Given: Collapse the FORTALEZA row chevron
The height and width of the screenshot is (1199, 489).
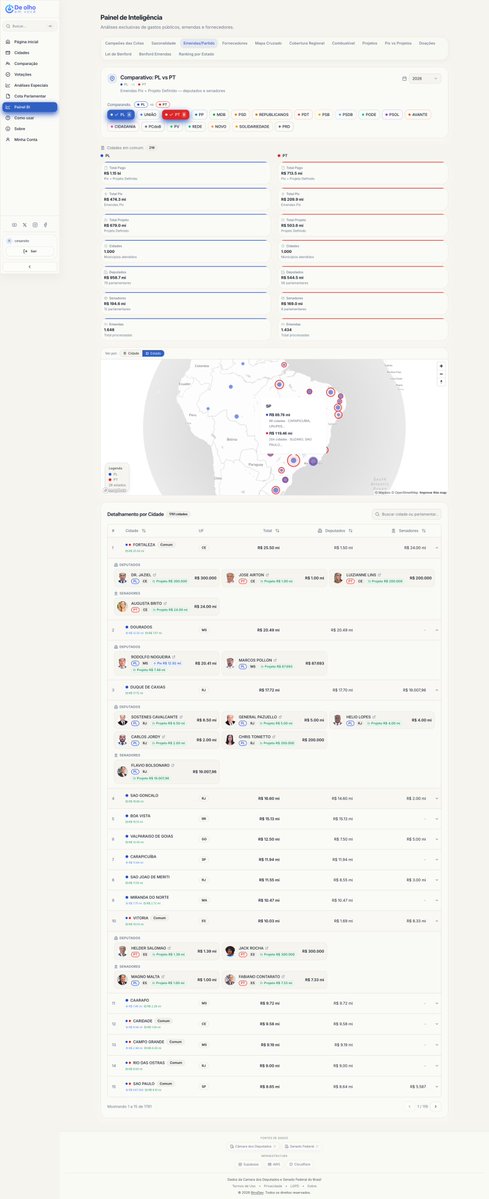Looking at the screenshot, I should click(436, 548).
